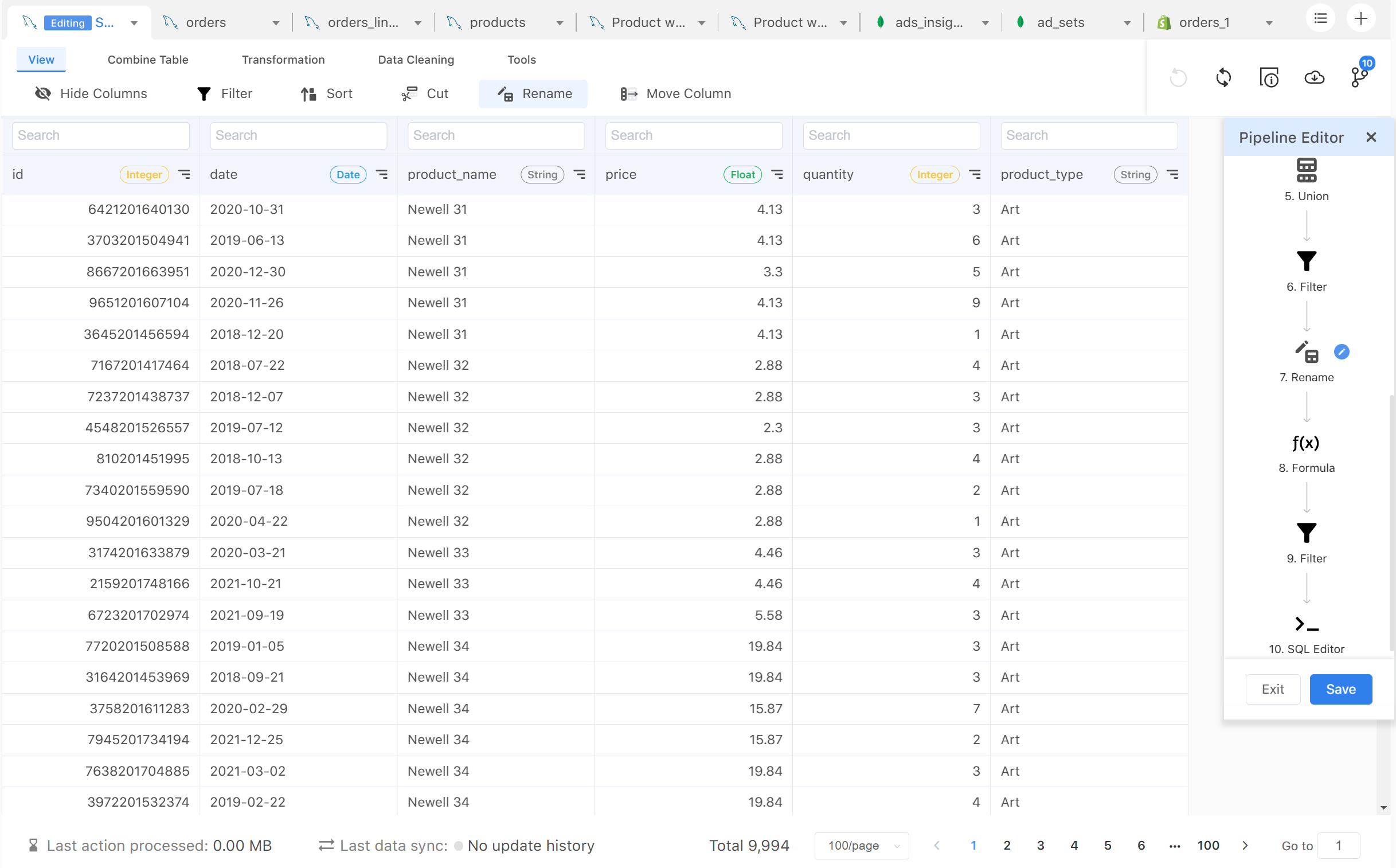This screenshot has width=1396, height=868.
Task: Open the Sort tool
Action: 326,93
